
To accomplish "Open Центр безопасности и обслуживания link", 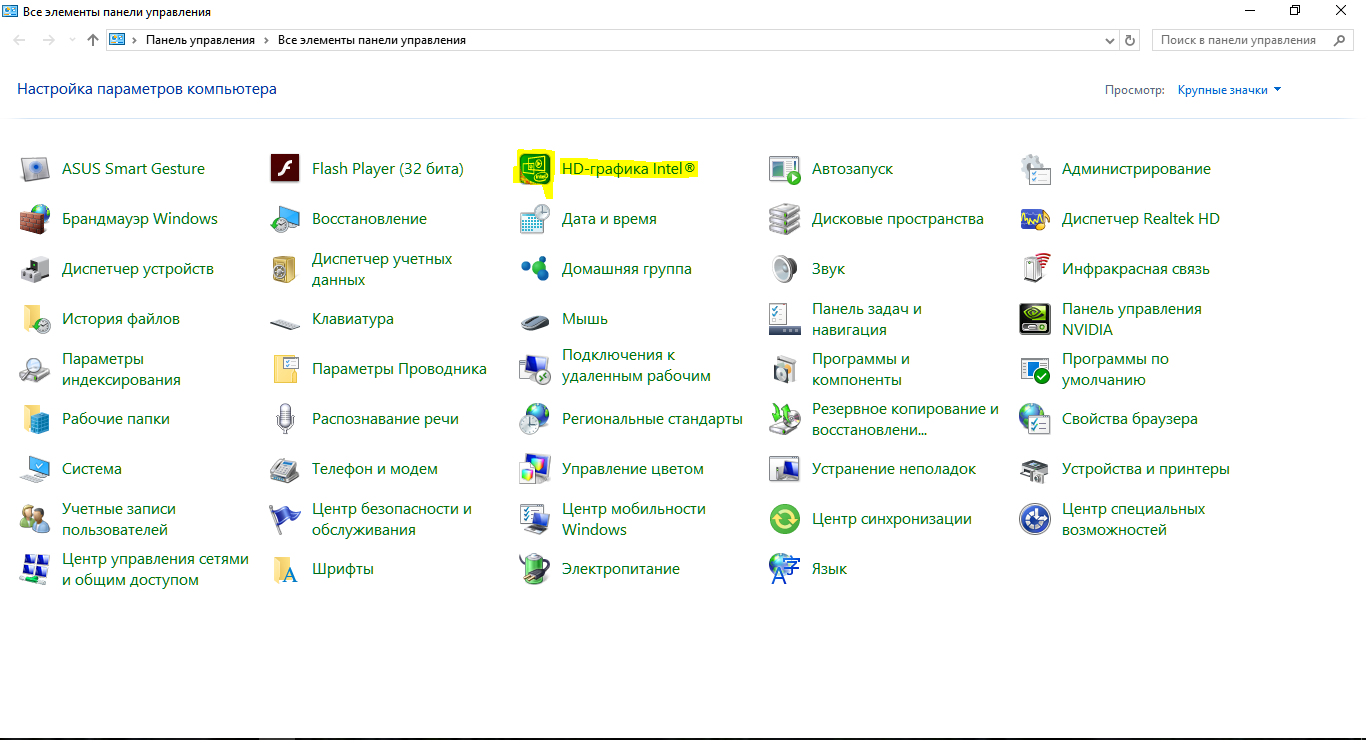I will (392, 519).
